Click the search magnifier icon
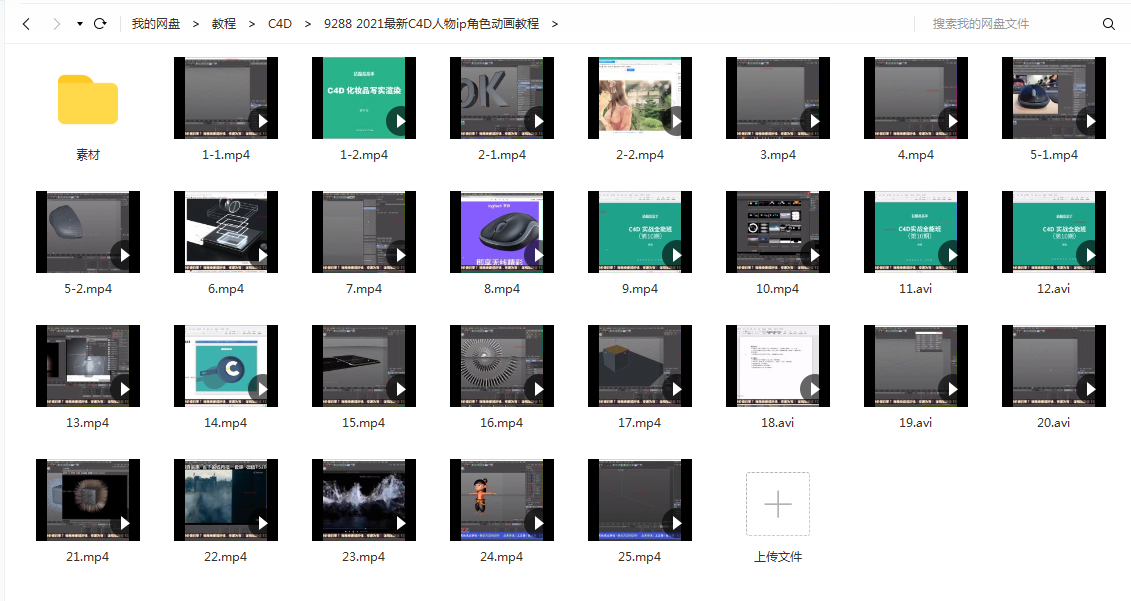The width and height of the screenshot is (1131, 601). (1108, 23)
